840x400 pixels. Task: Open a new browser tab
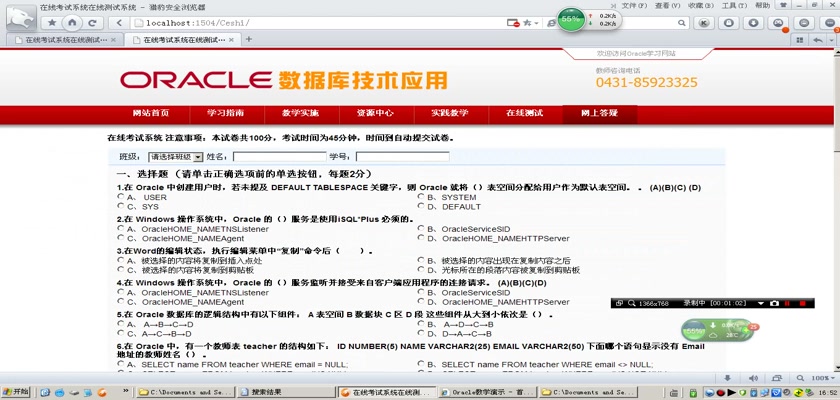[249, 39]
